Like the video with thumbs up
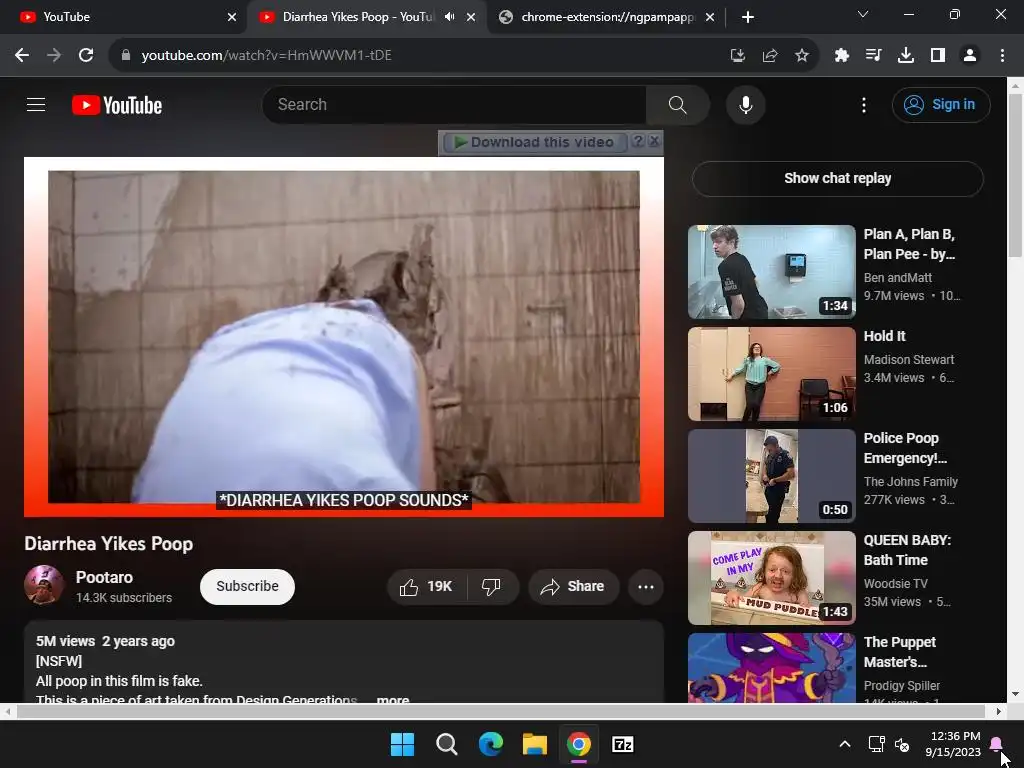1024x768 pixels. click(x=427, y=586)
